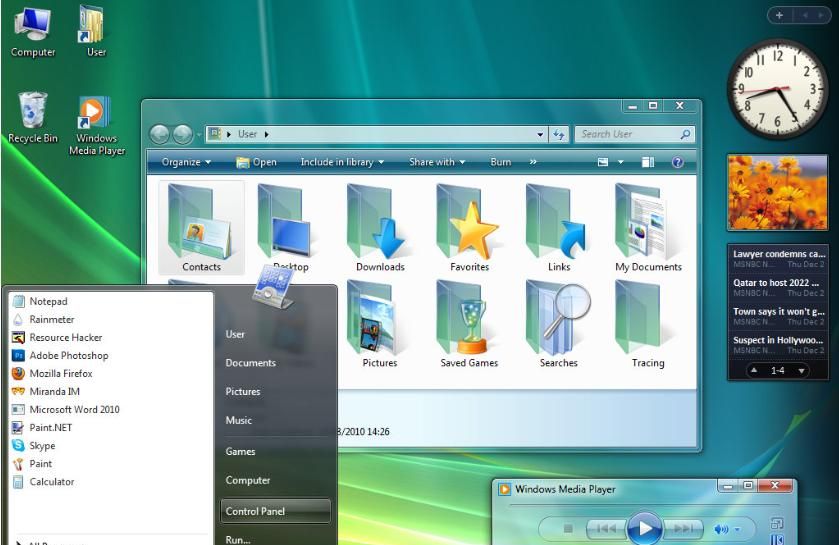Open the view options dropdown arrow
The height and width of the screenshot is (545, 839).
tap(621, 162)
